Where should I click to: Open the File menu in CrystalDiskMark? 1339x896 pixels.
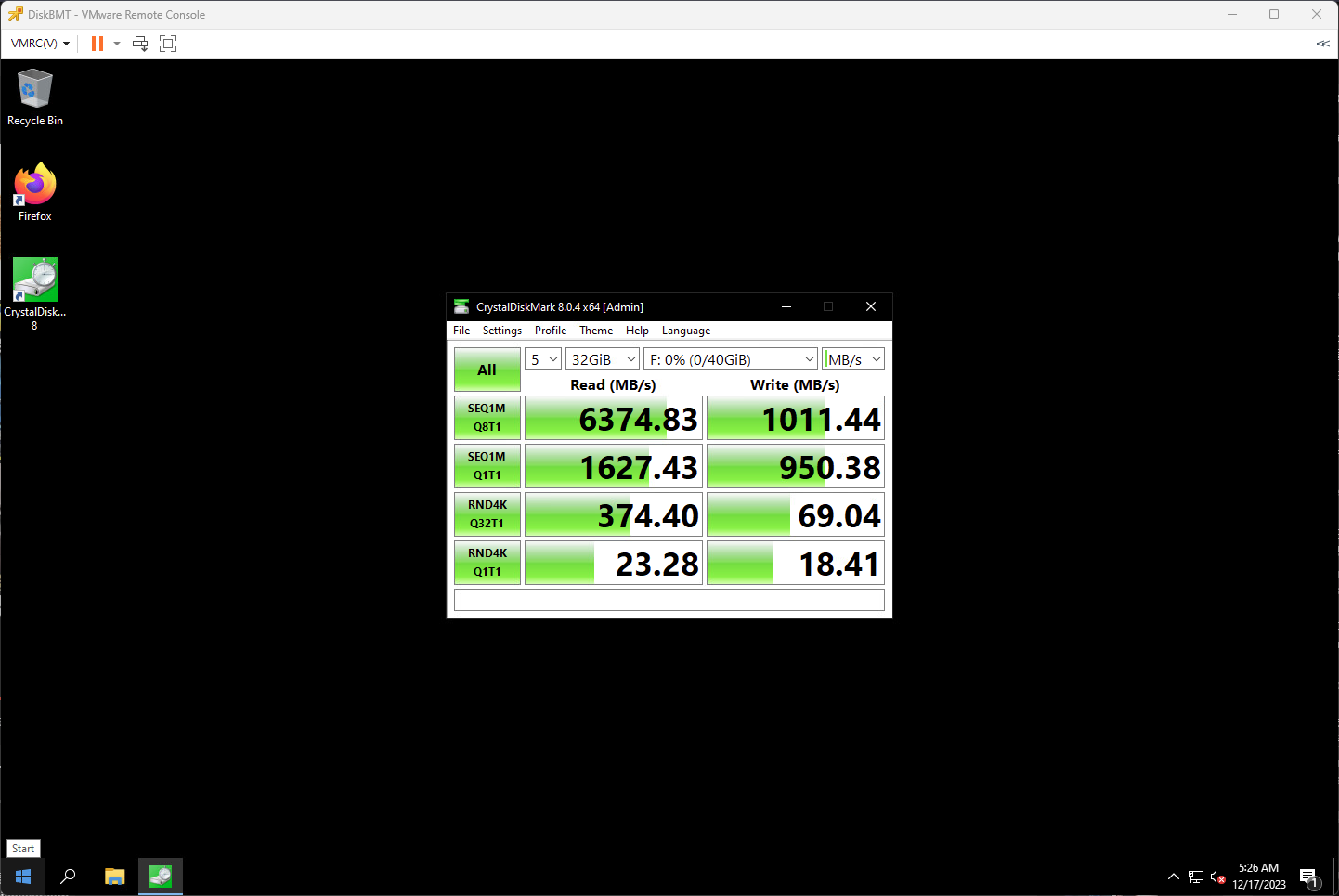(461, 331)
